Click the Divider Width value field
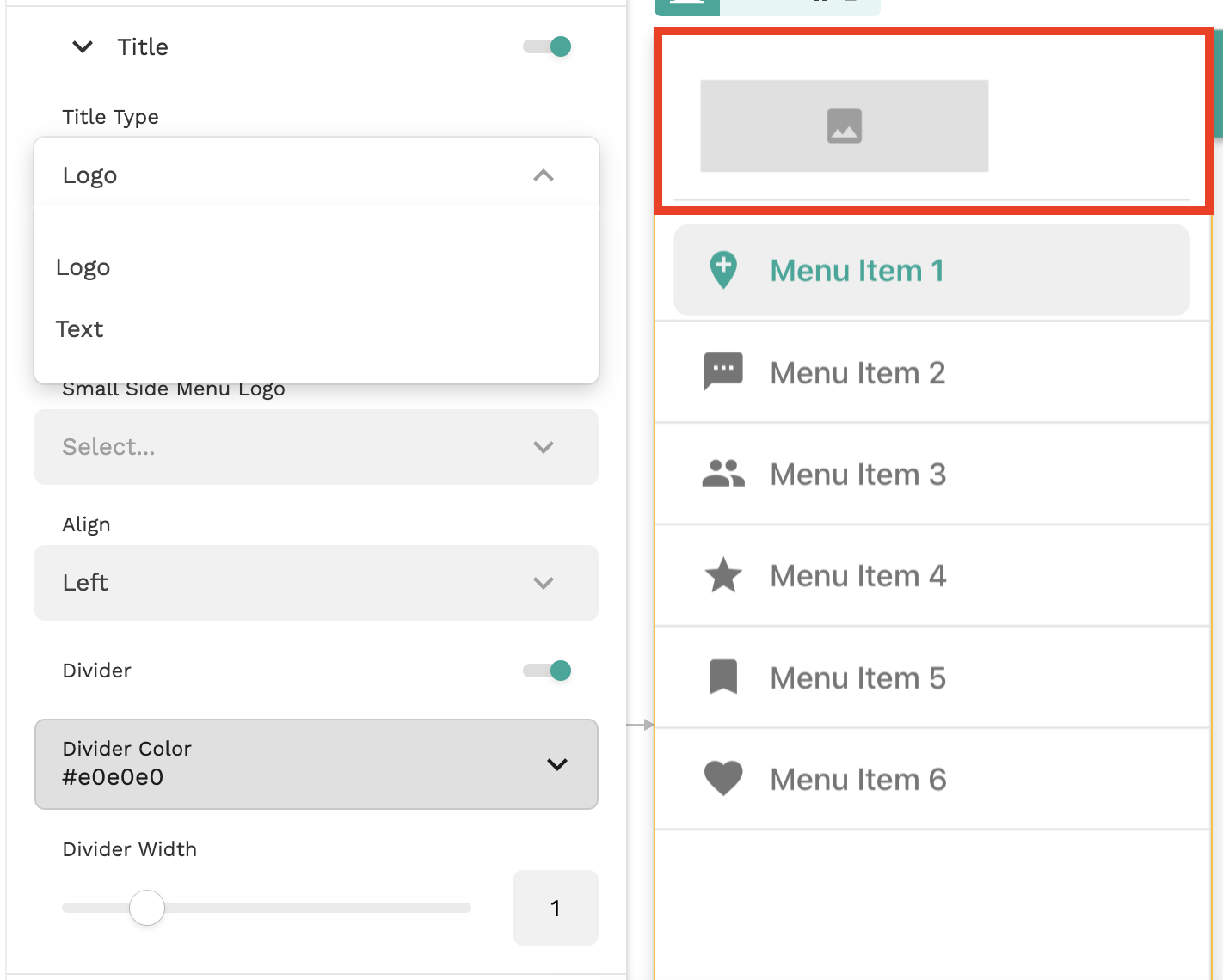Screen dimensions: 1223x980 point(555,908)
